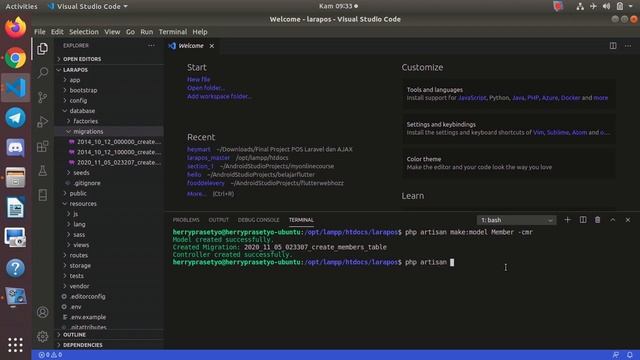The width and height of the screenshot is (640, 360).
Task: Open the Source Control view
Action: point(42,97)
